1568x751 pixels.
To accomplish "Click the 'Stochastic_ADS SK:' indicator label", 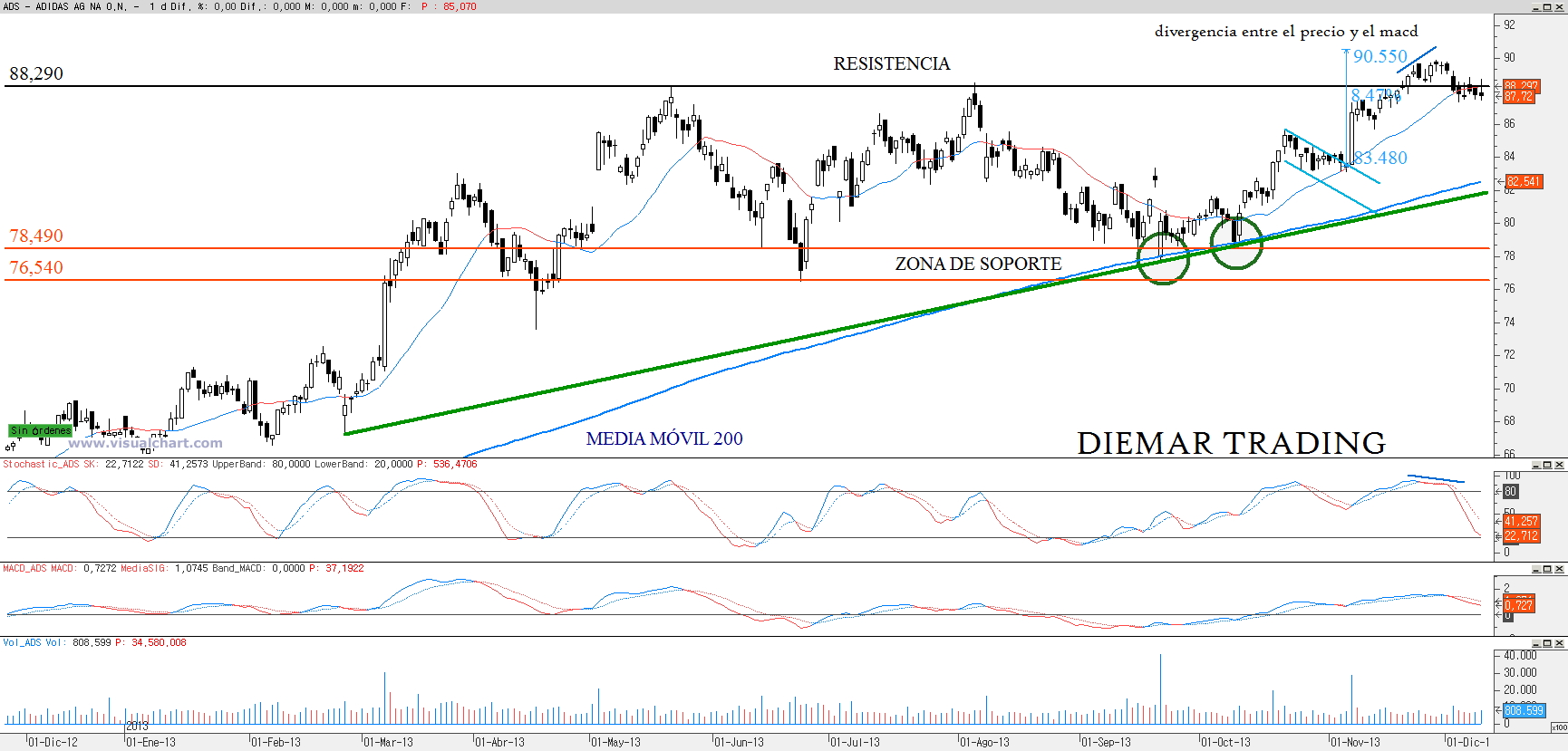I will pyautogui.click(x=50, y=465).
